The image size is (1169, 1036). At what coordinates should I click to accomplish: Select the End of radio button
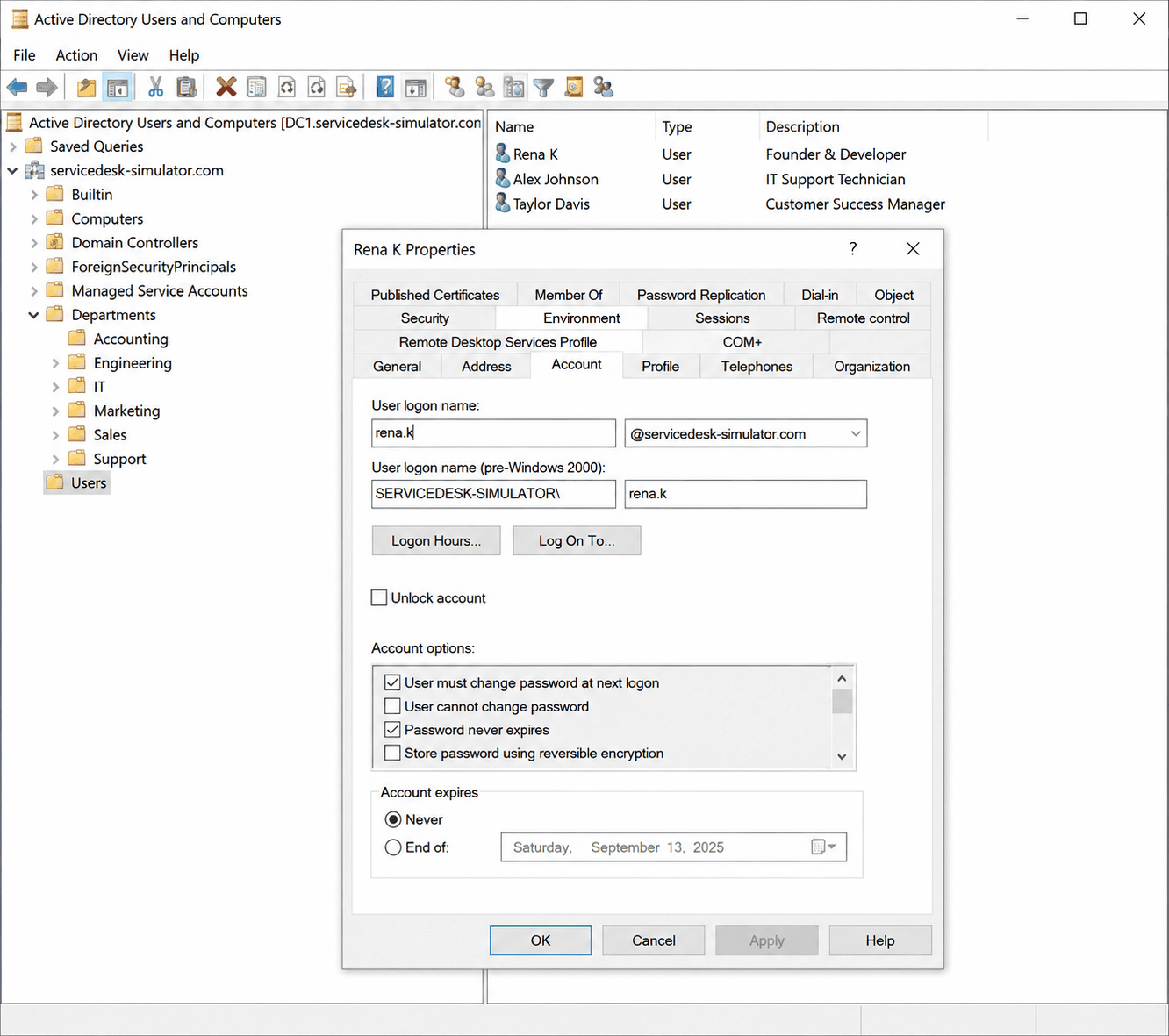[x=393, y=847]
